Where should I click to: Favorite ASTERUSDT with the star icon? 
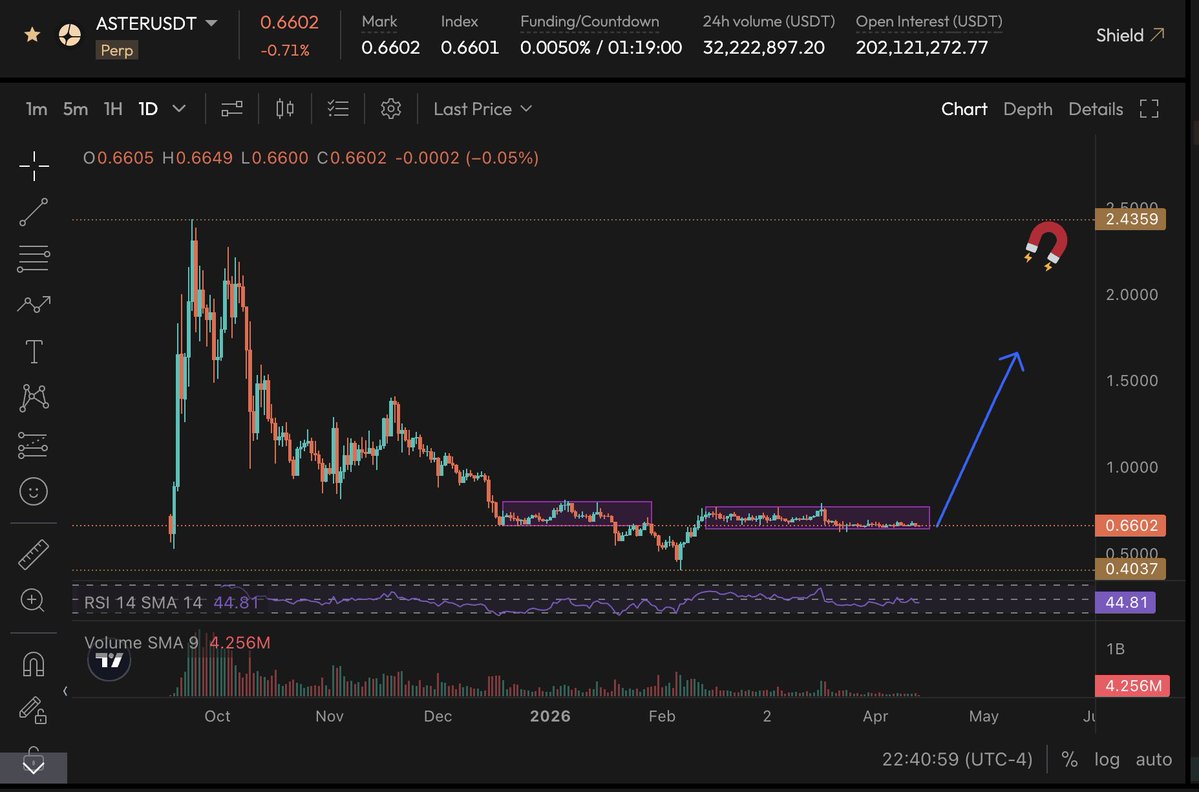point(33,35)
